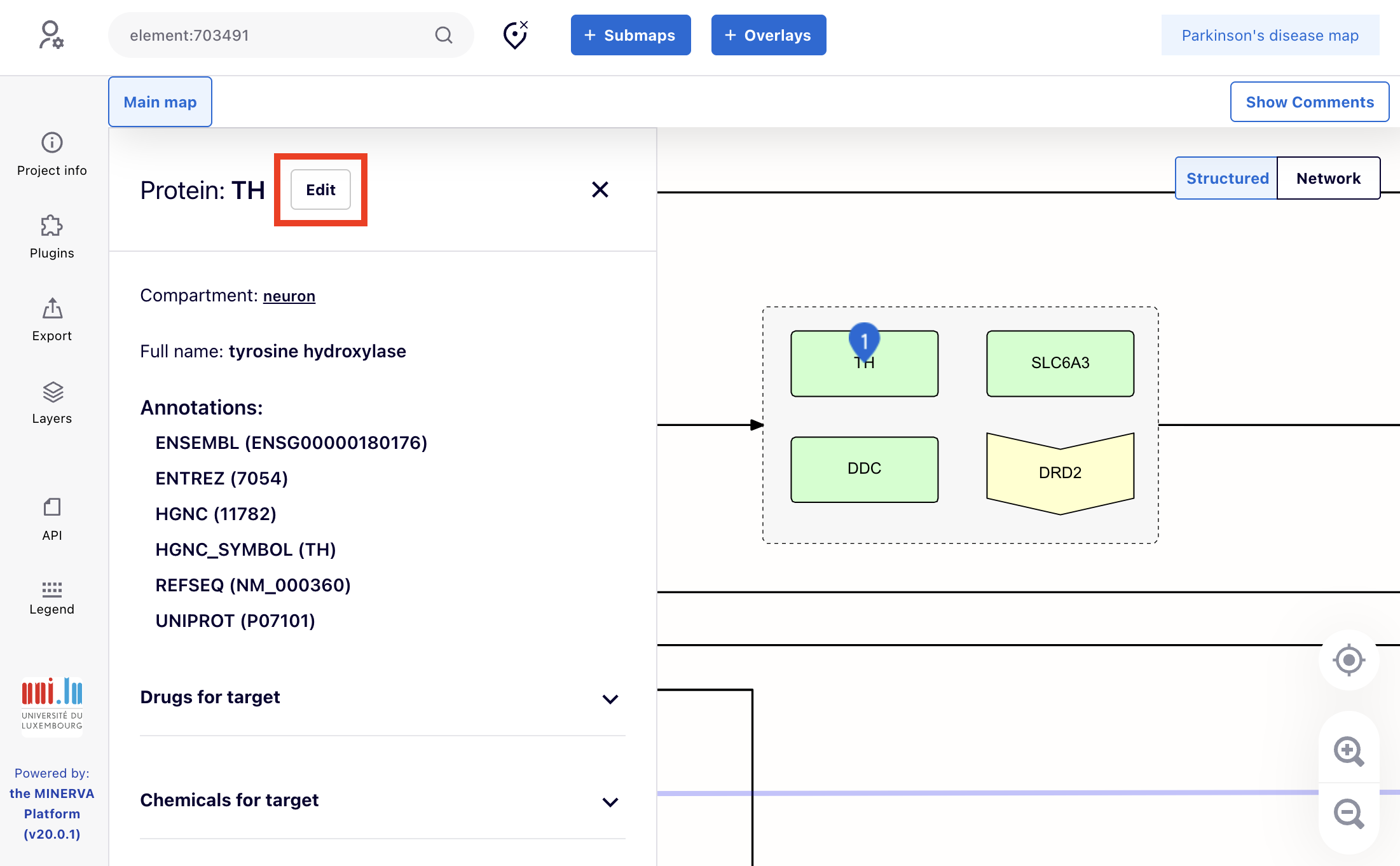
Task: Open user settings icon
Action: pyautogui.click(x=51, y=35)
